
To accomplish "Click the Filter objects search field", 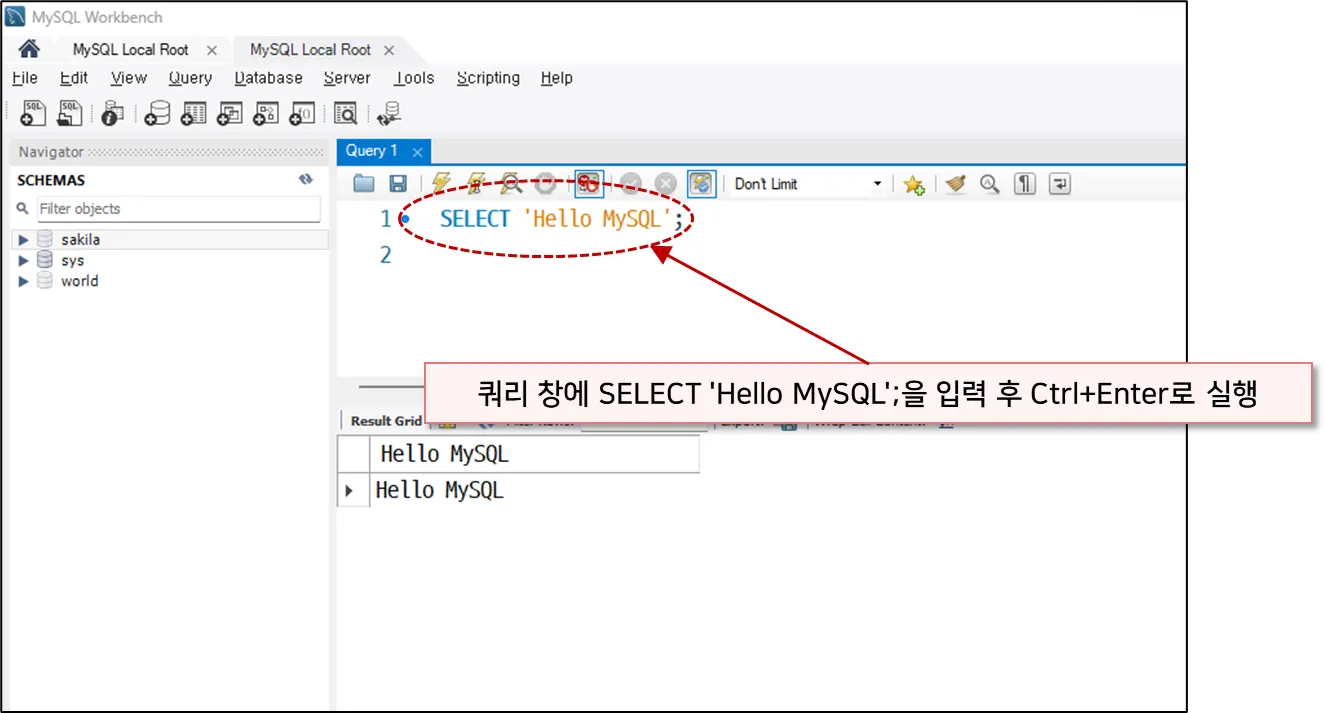I will 179,209.
